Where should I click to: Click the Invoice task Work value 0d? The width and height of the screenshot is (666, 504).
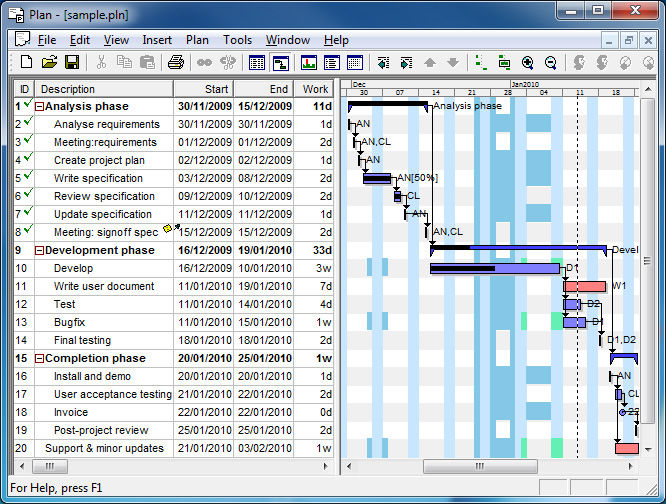point(326,412)
